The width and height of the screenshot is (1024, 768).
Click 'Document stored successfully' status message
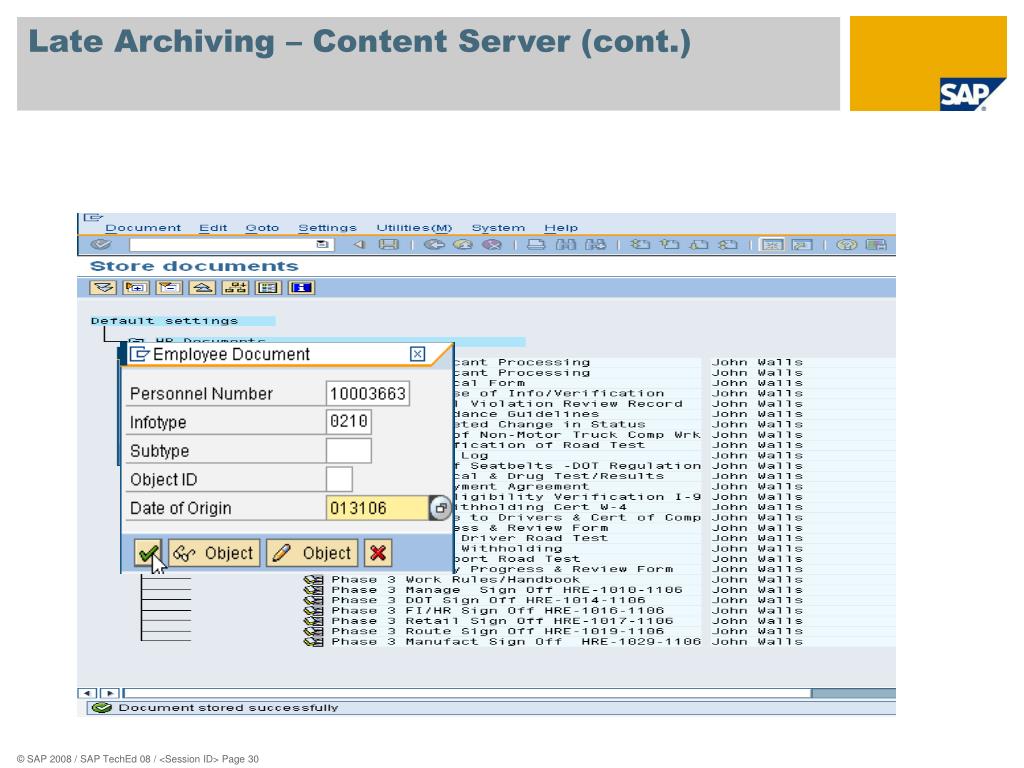[x=228, y=708]
